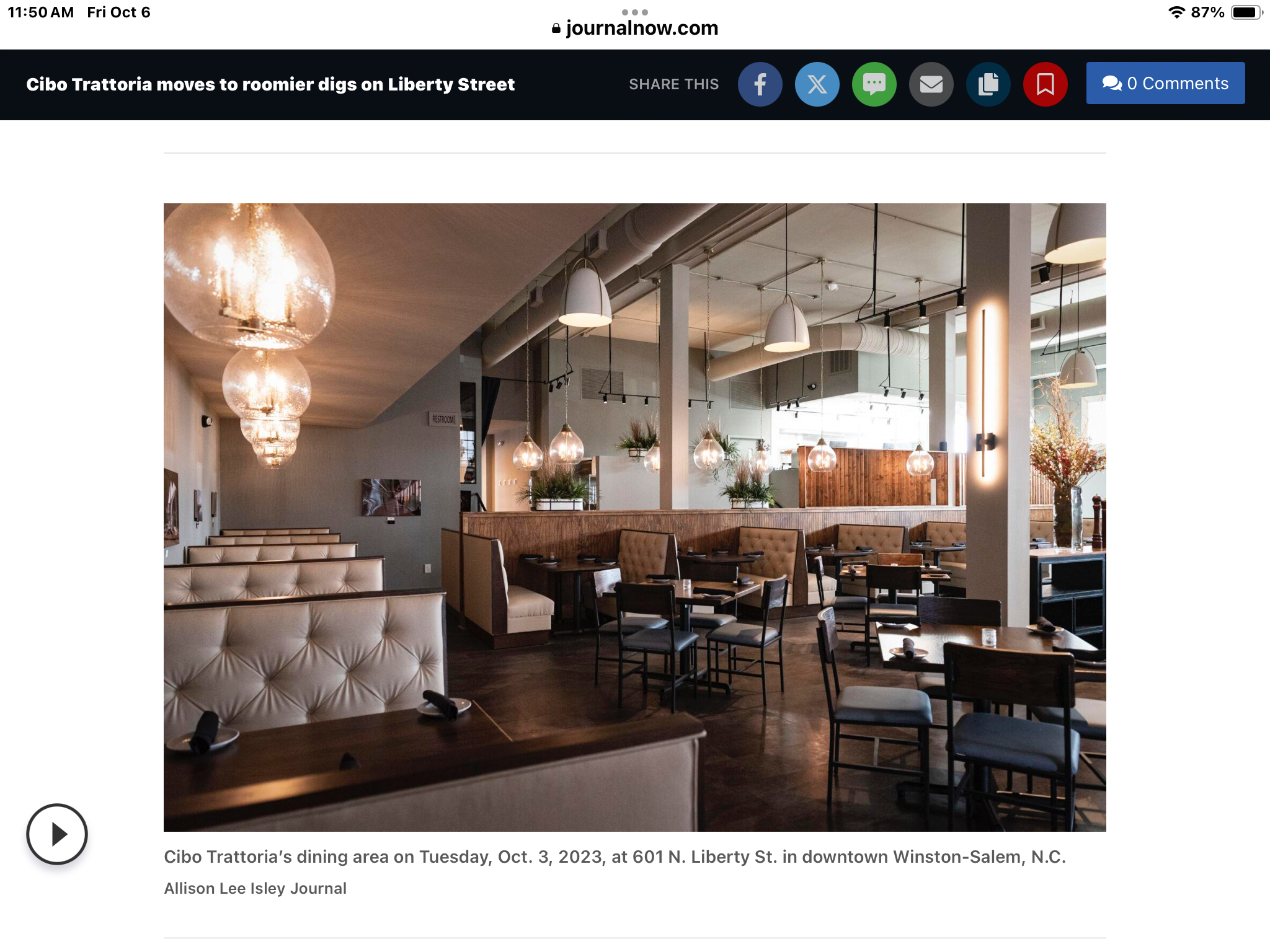Image resolution: width=1270 pixels, height=952 pixels.
Task: Tap the journalnow.com address bar
Action: (x=635, y=29)
